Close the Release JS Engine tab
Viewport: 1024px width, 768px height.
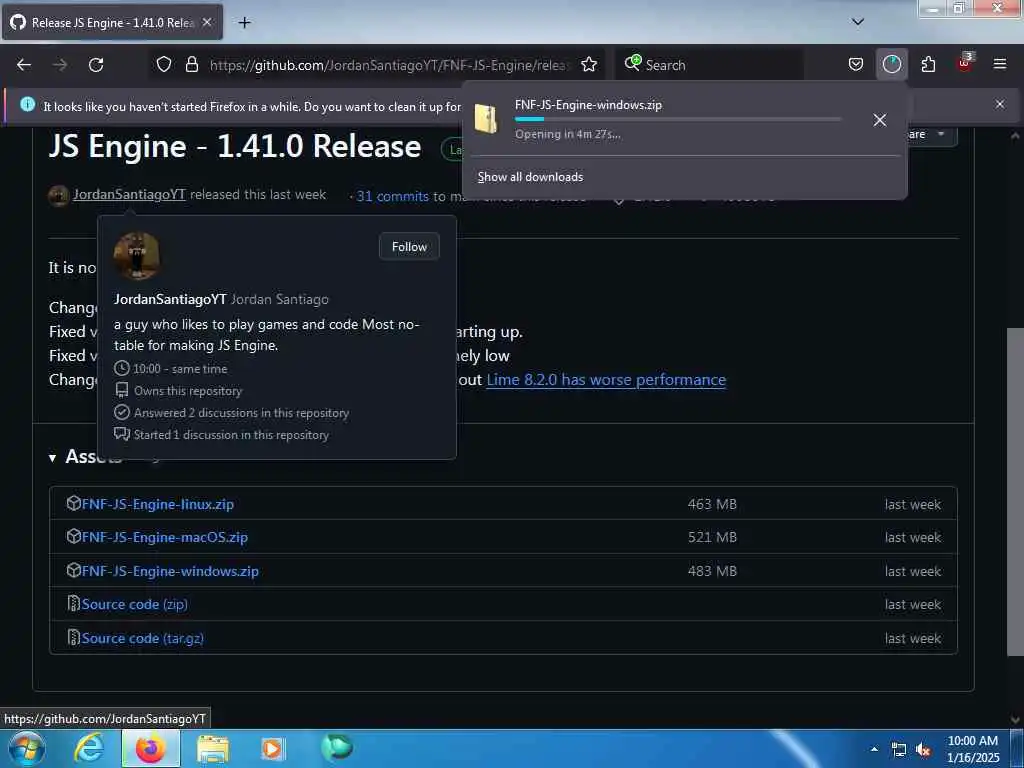pyautogui.click(x=206, y=22)
